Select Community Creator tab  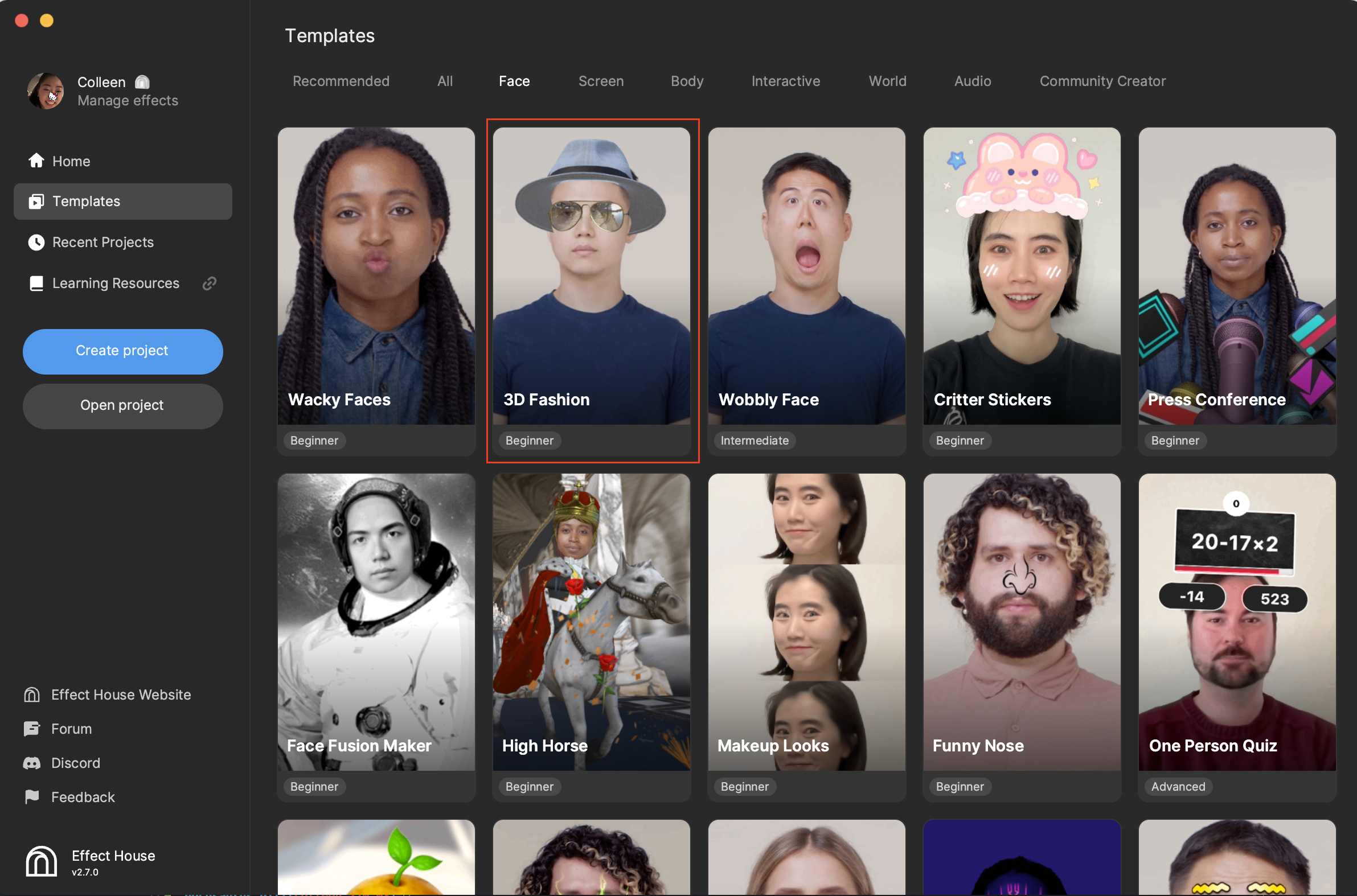point(1102,81)
